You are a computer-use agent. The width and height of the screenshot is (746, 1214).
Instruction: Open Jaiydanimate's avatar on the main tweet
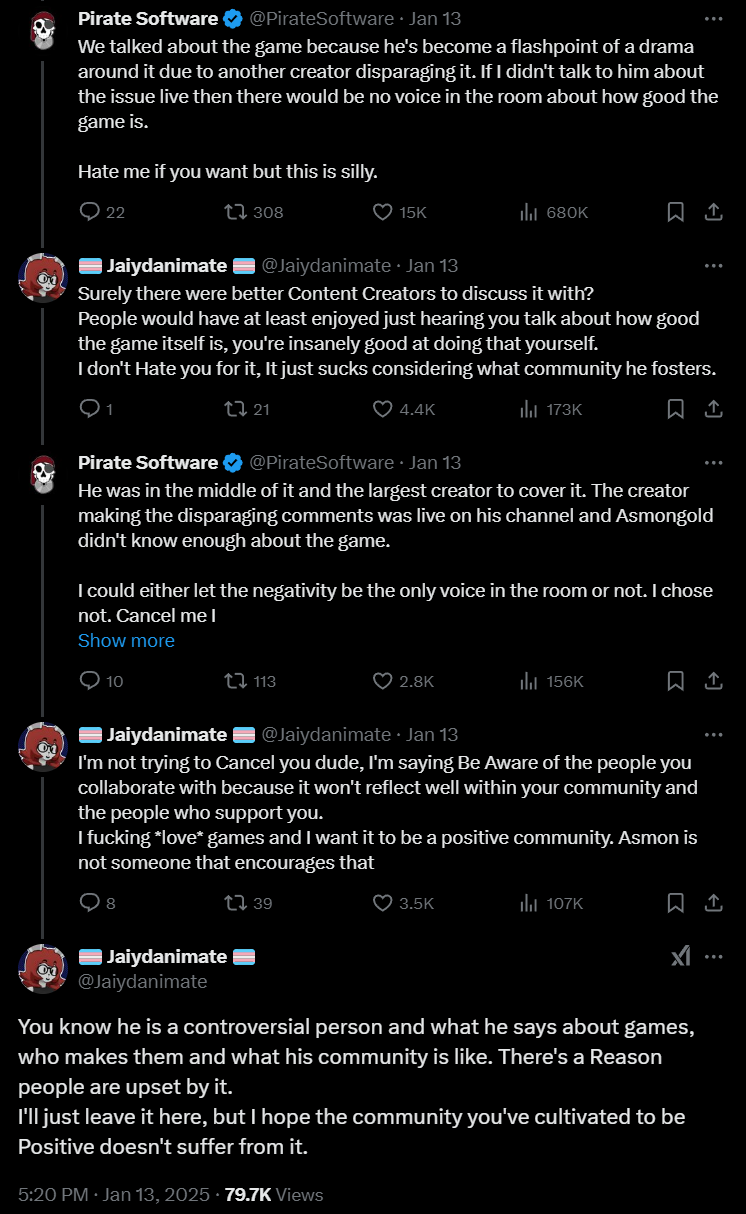click(x=42, y=969)
